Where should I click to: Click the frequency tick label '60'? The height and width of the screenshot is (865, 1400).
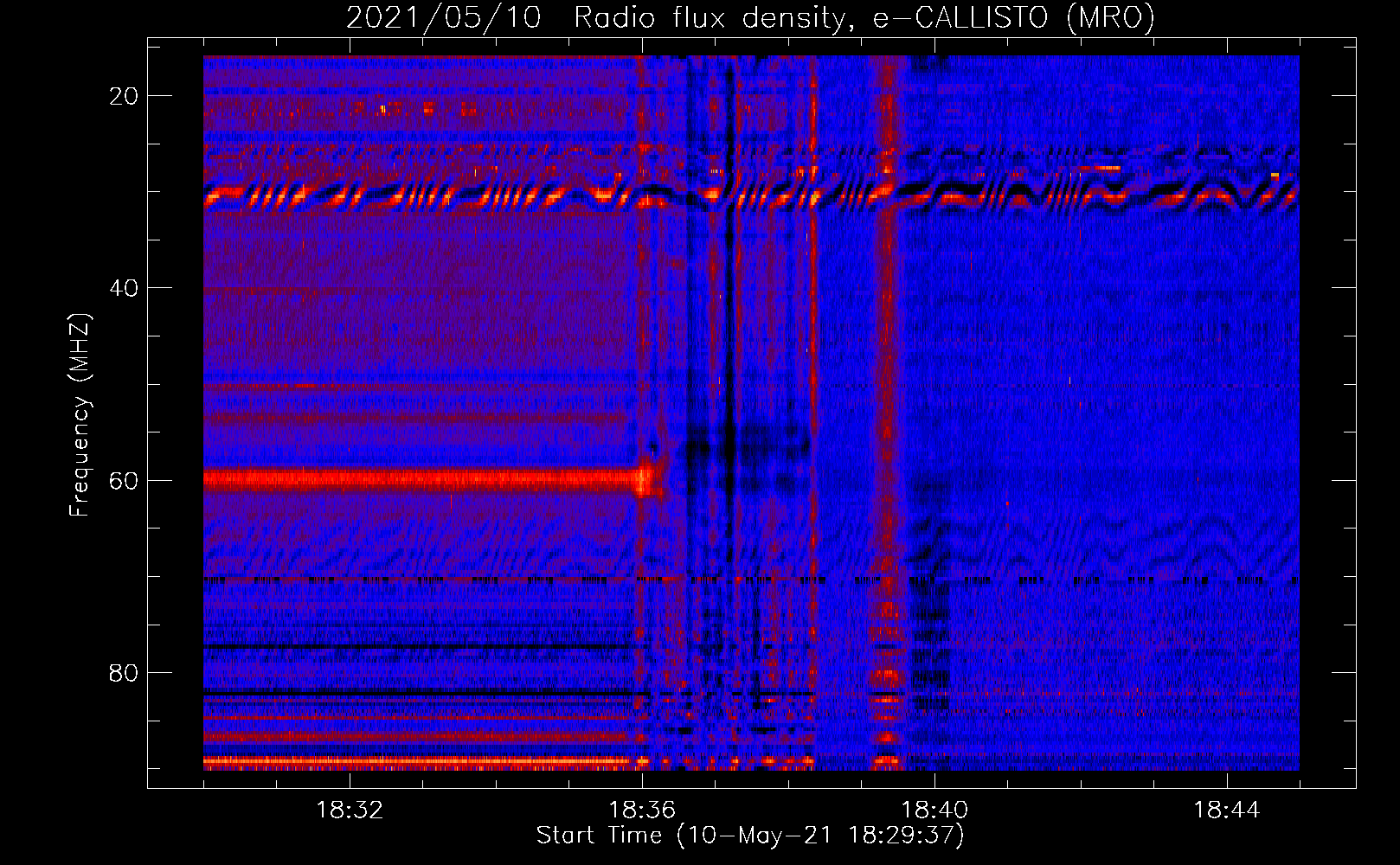(125, 480)
